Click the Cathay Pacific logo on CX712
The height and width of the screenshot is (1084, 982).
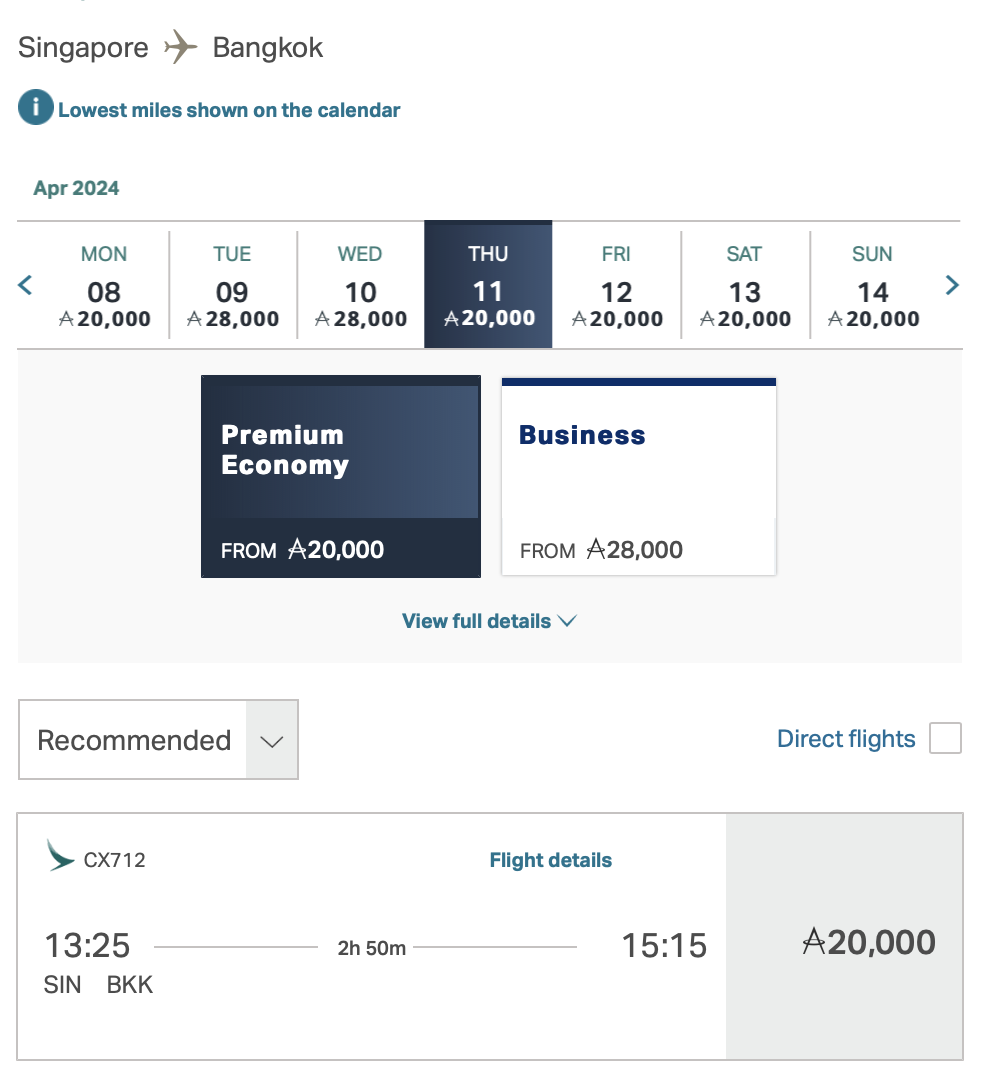pyautogui.click(x=61, y=856)
